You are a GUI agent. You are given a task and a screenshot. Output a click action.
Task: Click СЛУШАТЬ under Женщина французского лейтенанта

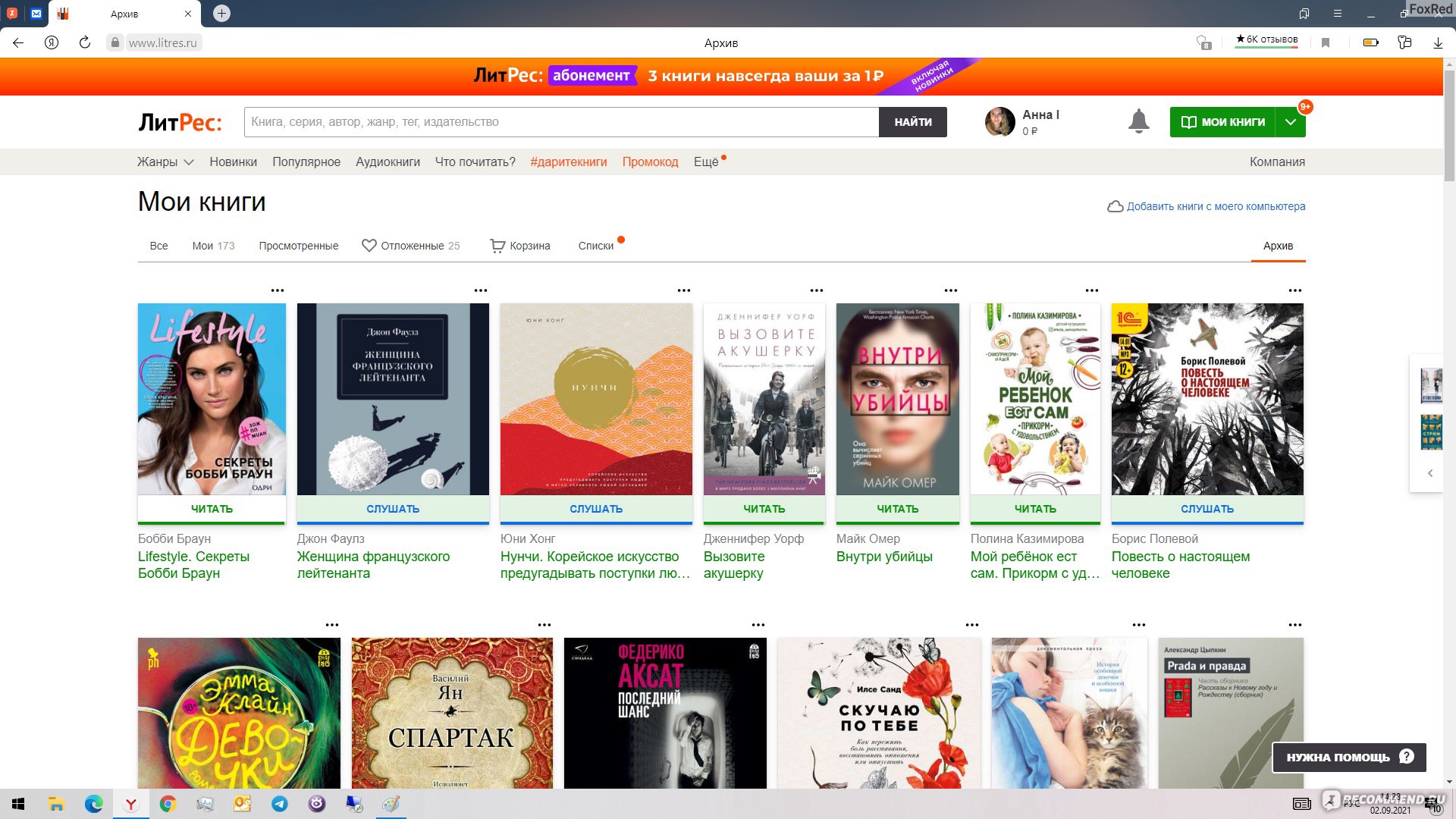coord(393,509)
